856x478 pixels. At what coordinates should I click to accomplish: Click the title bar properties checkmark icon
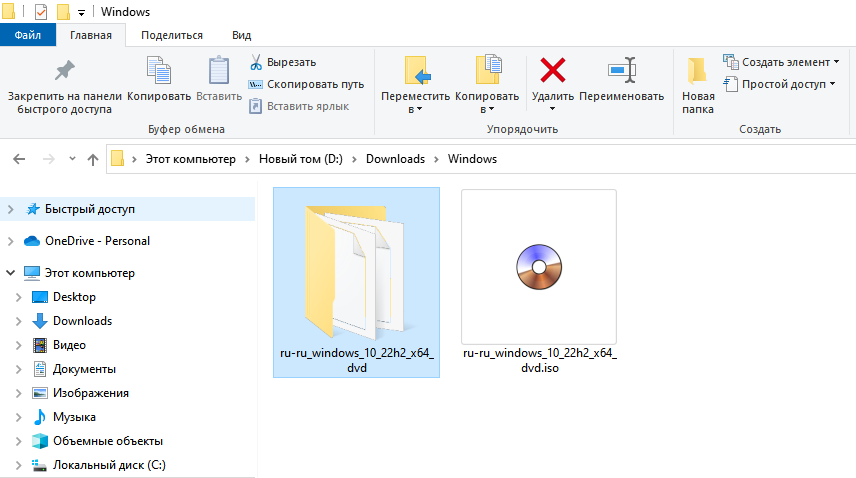[x=41, y=11]
